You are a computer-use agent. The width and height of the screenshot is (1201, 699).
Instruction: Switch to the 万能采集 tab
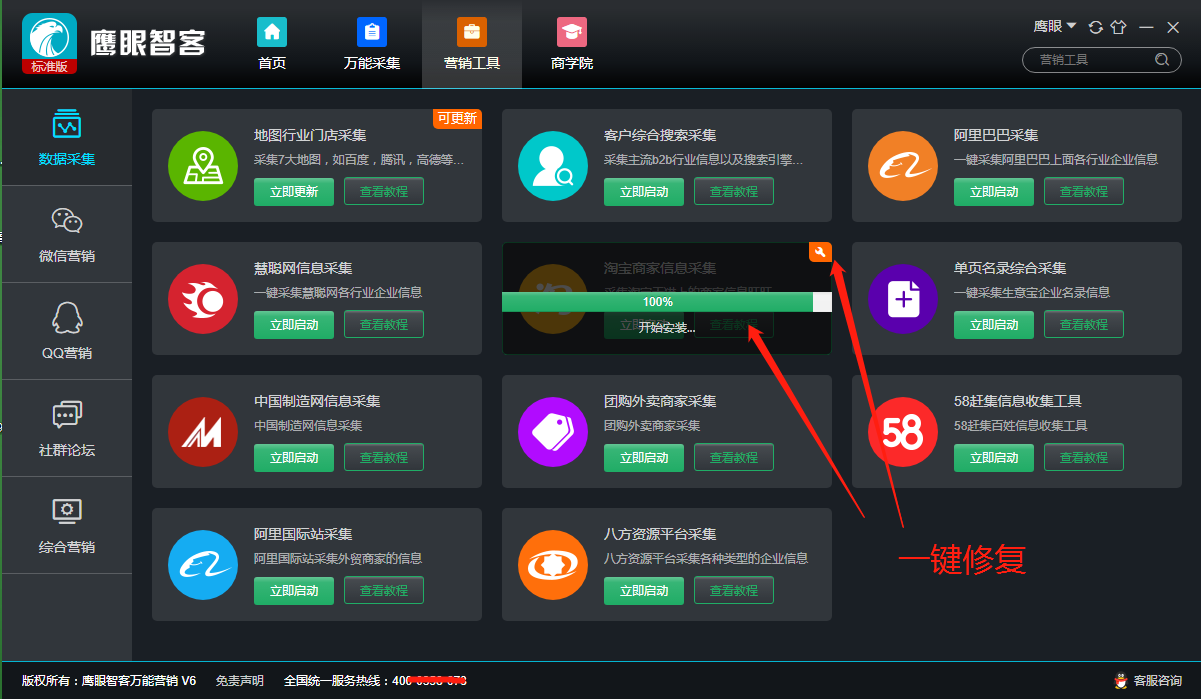click(372, 45)
